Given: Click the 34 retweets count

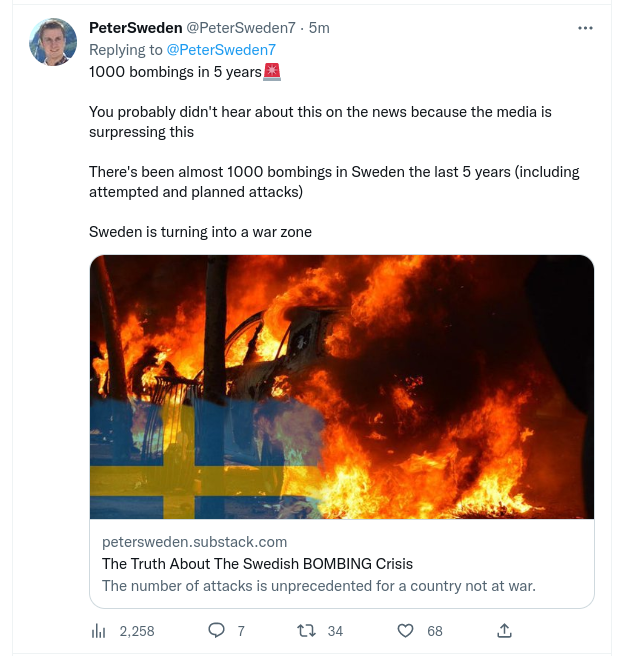Looking at the screenshot, I should pyautogui.click(x=335, y=631).
